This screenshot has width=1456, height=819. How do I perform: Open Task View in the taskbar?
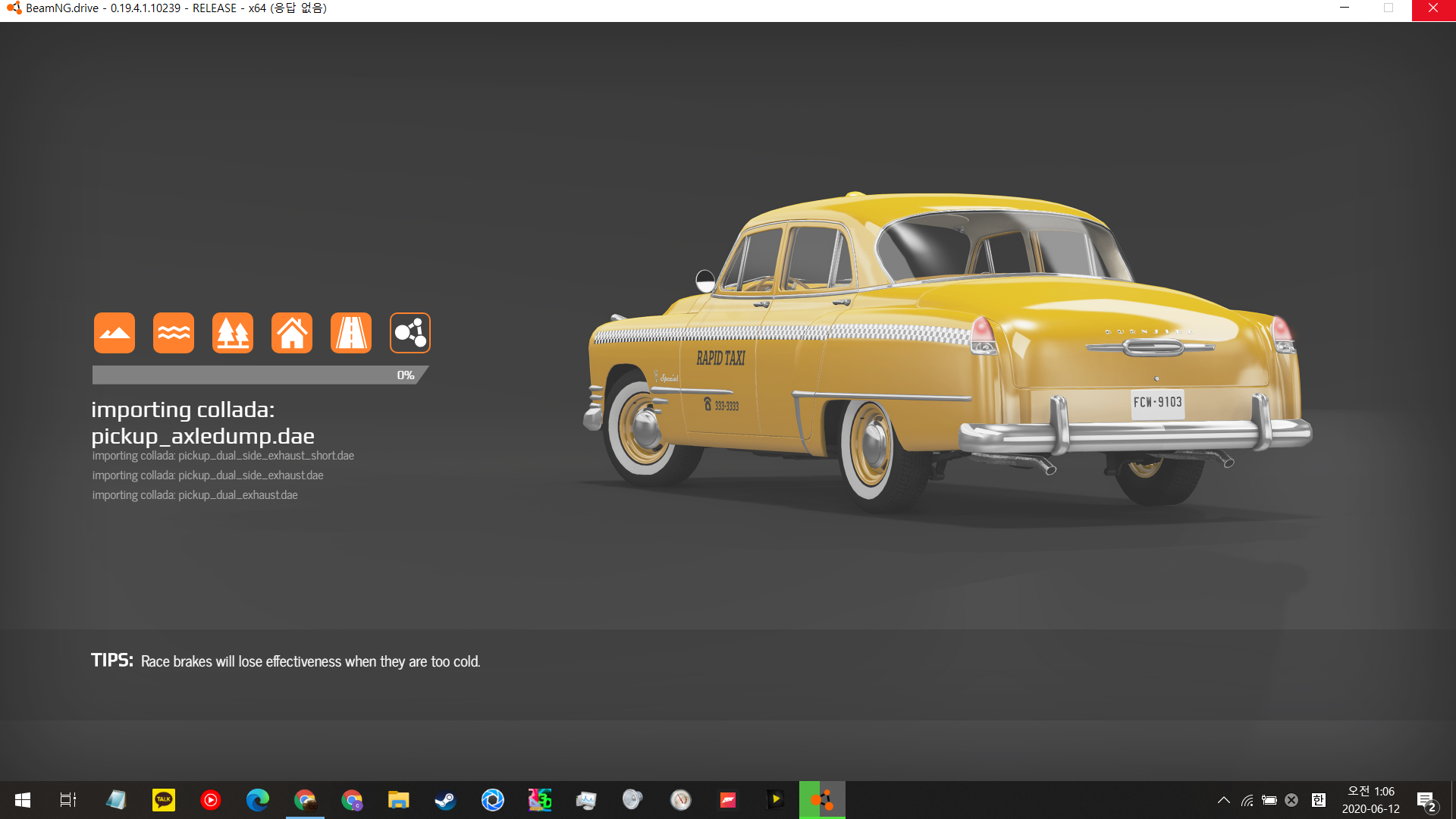pos(68,800)
